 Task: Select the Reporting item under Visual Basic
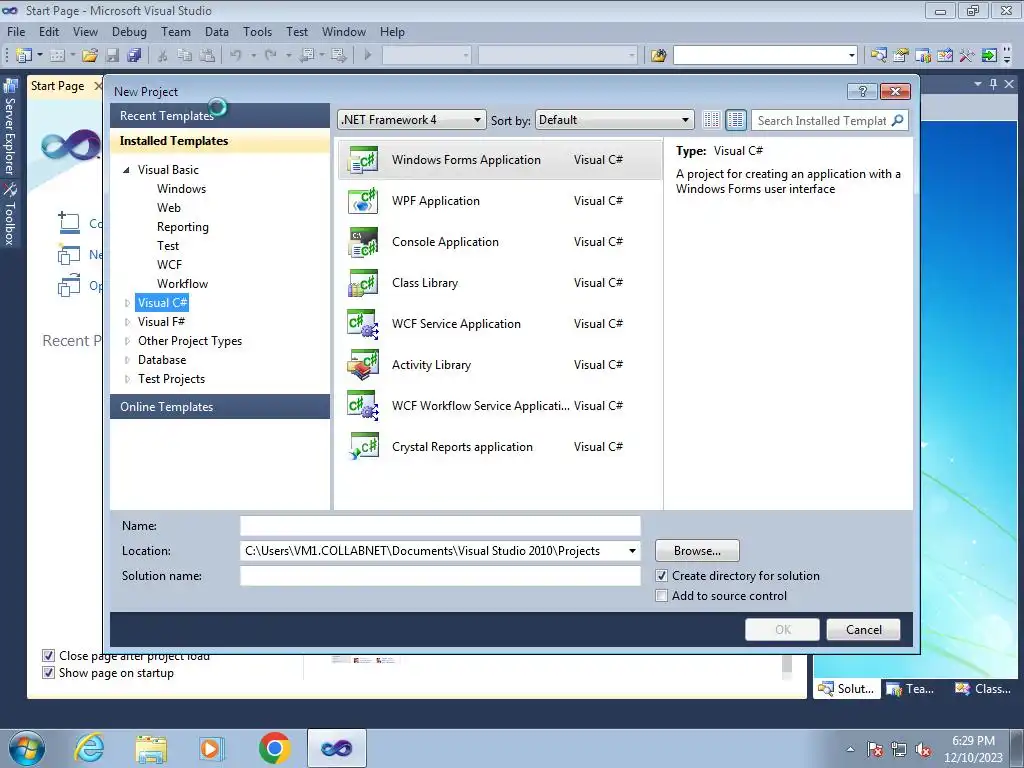tap(183, 227)
